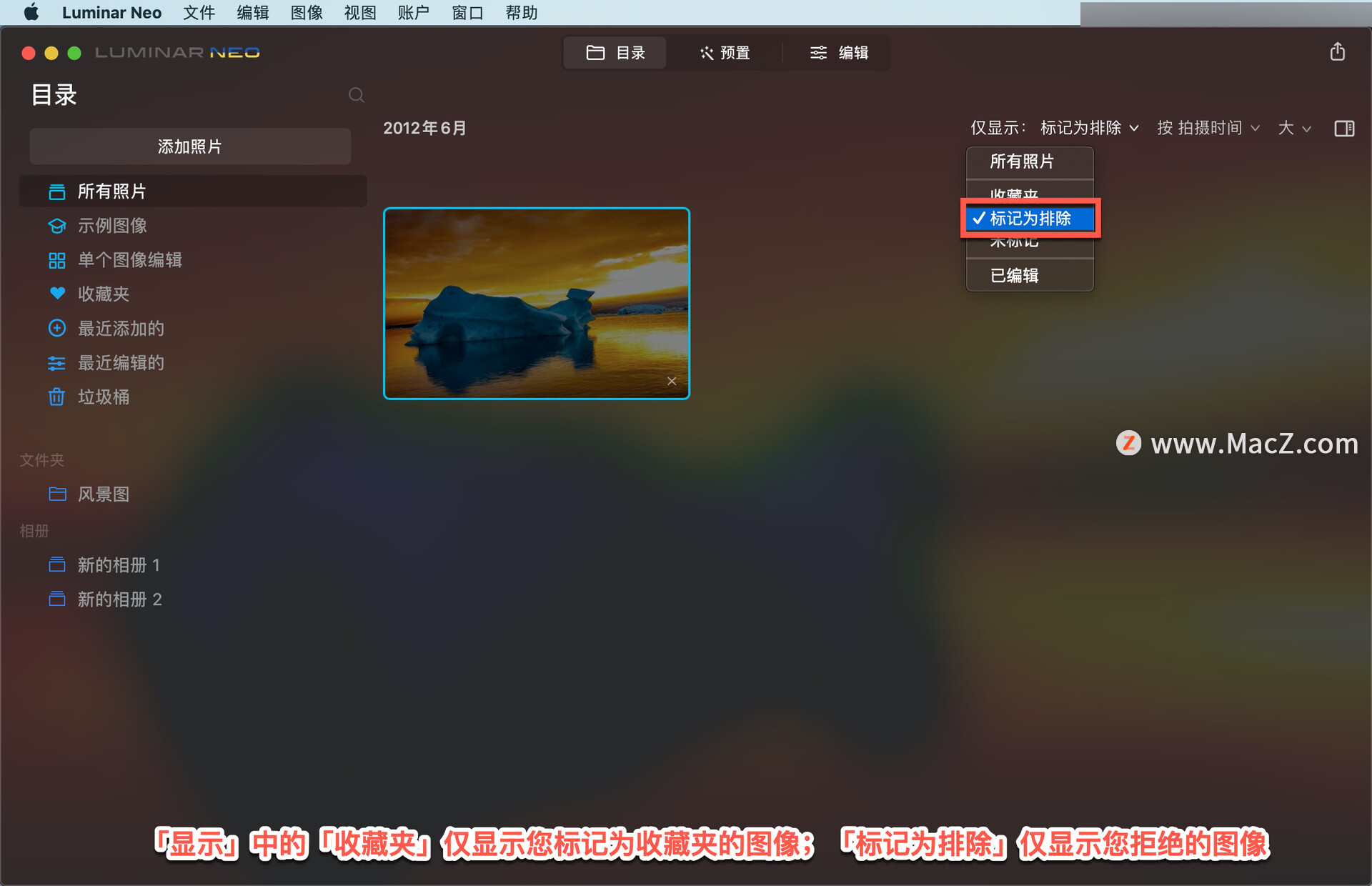This screenshot has height=886, width=1372.
Task: Click the iceberg photo thumbnail
Action: (534, 303)
